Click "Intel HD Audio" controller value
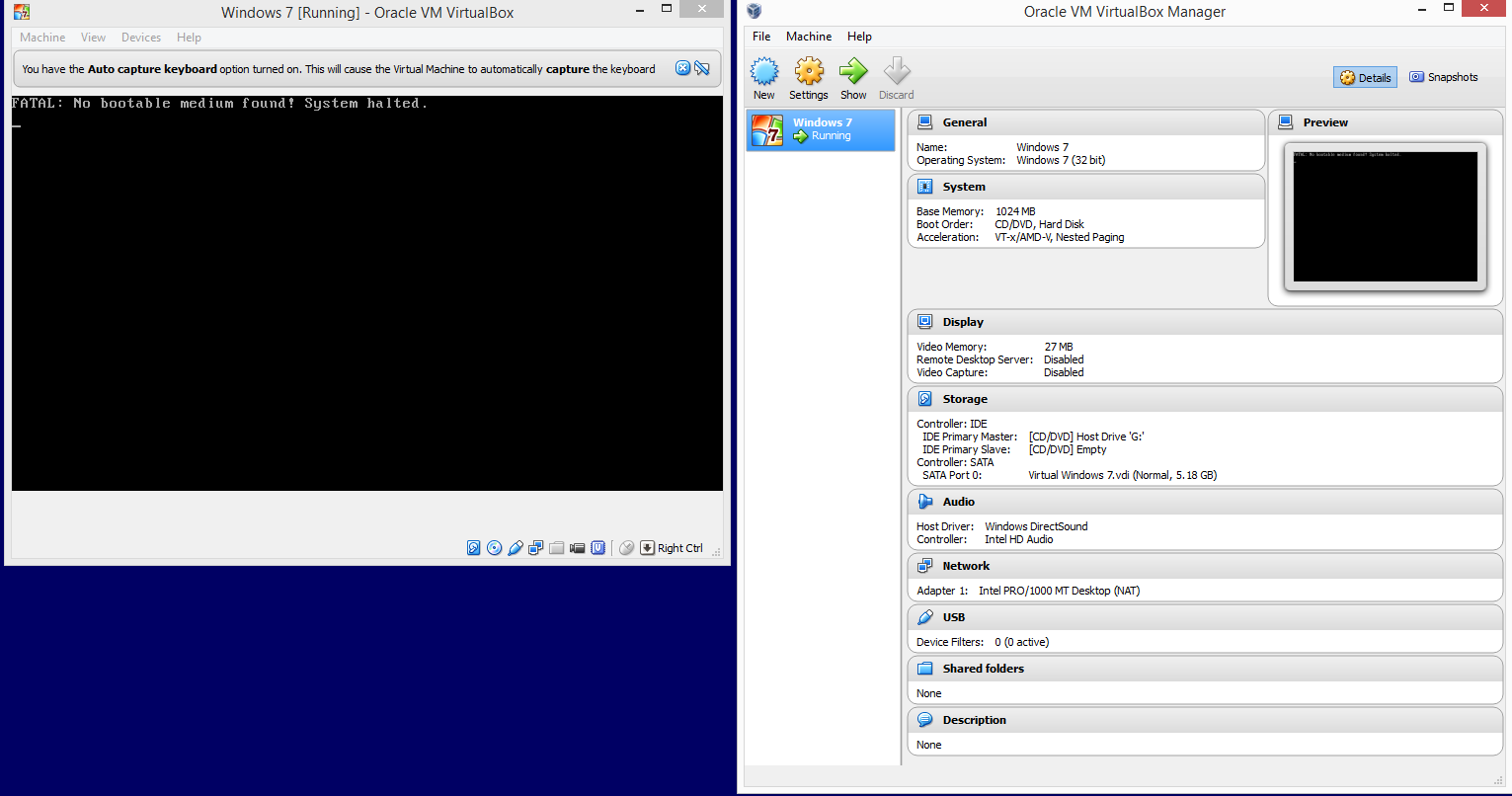The height and width of the screenshot is (796, 1512). 1018,539
